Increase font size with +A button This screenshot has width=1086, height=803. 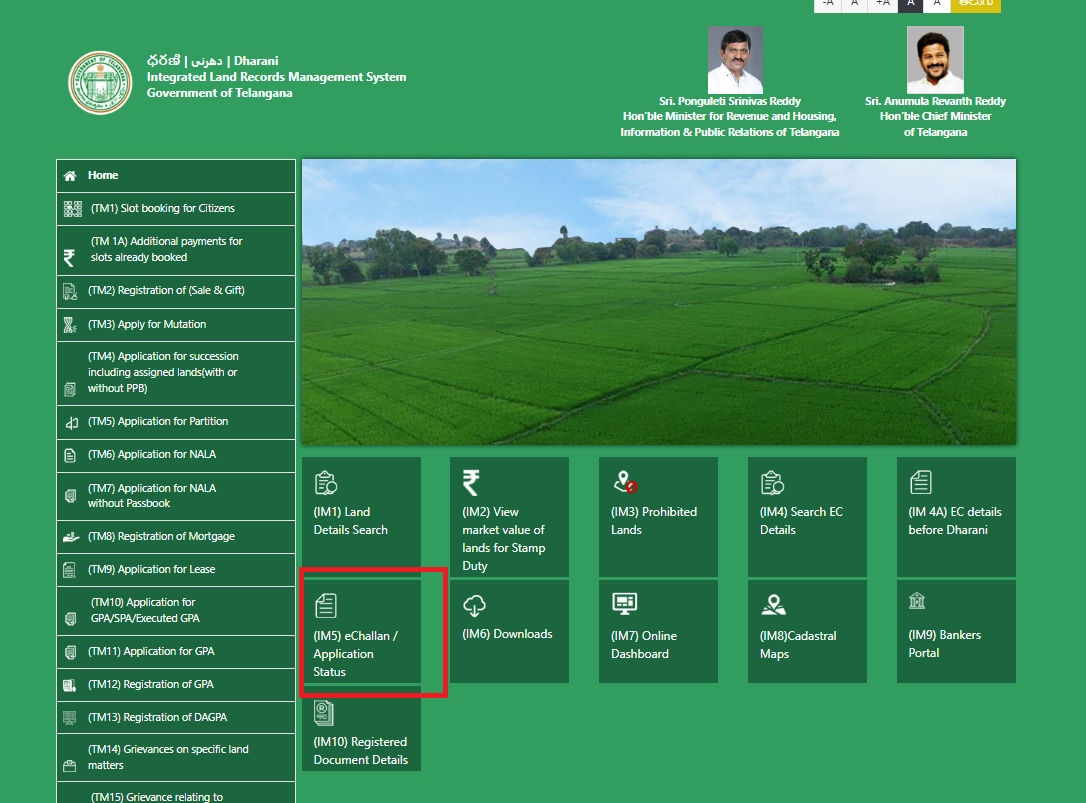pos(882,4)
